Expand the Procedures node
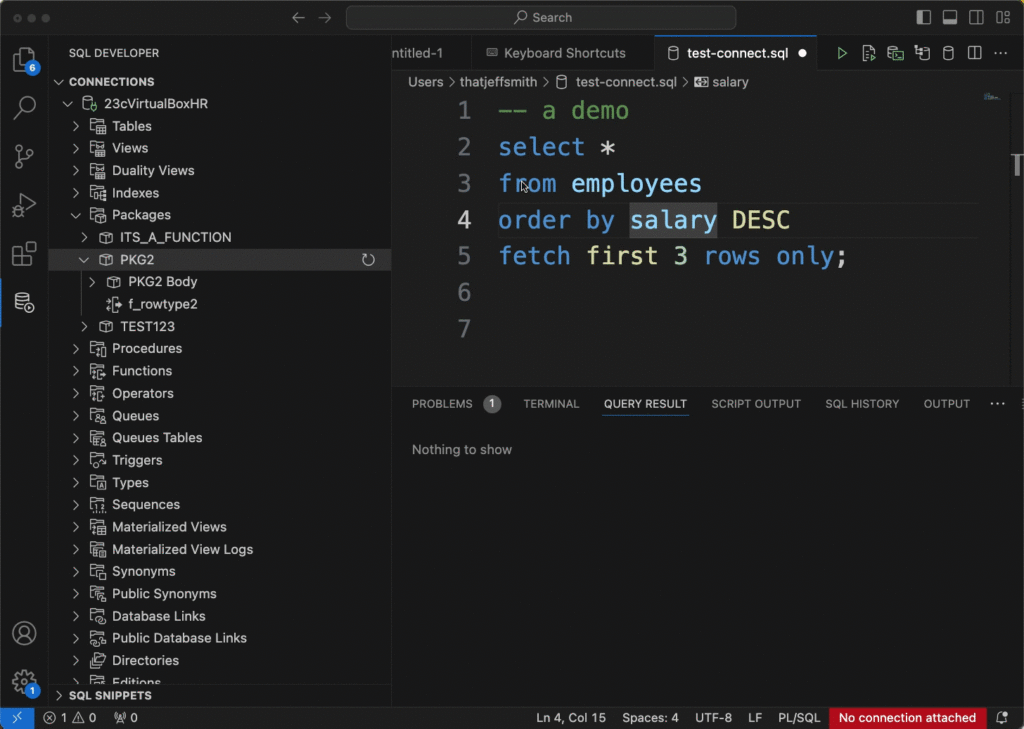This screenshot has width=1024, height=729. pyautogui.click(x=76, y=349)
